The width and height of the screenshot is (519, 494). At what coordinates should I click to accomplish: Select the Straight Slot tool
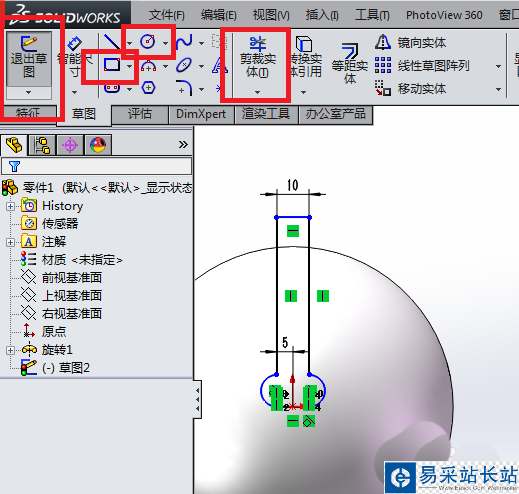click(x=112, y=88)
